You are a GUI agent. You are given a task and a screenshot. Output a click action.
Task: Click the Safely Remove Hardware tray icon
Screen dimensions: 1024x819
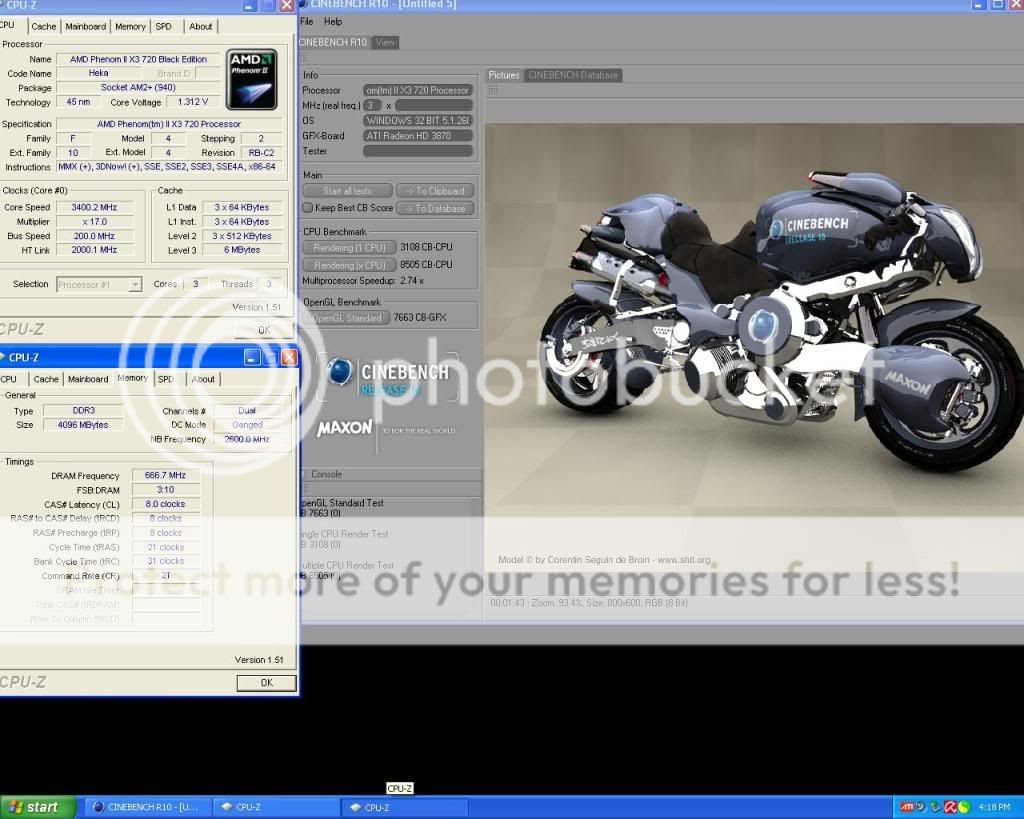pos(935,807)
